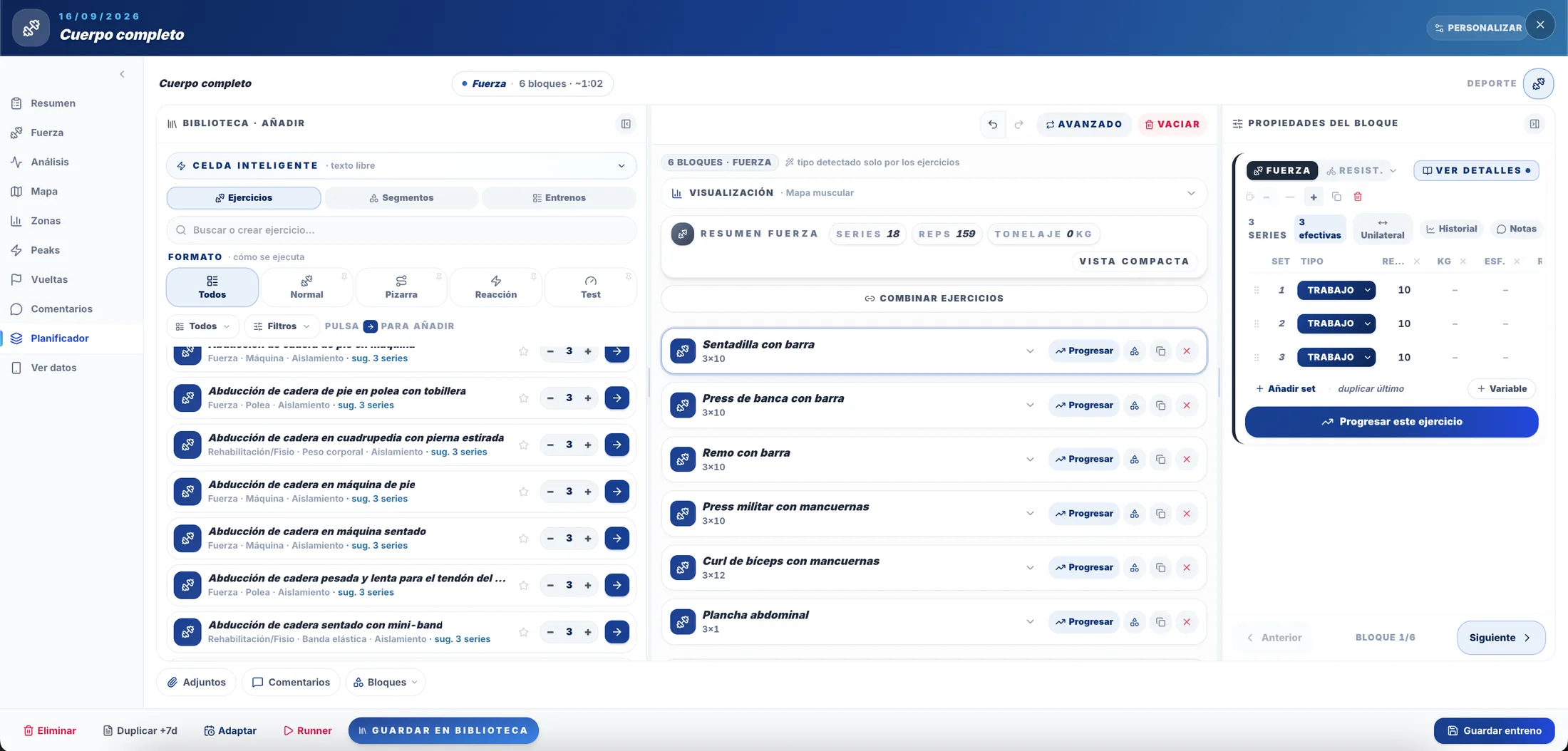The width and height of the screenshot is (1568, 751).
Task: Add Abducción de cadera en máquina sentado arrow
Action: point(617,539)
